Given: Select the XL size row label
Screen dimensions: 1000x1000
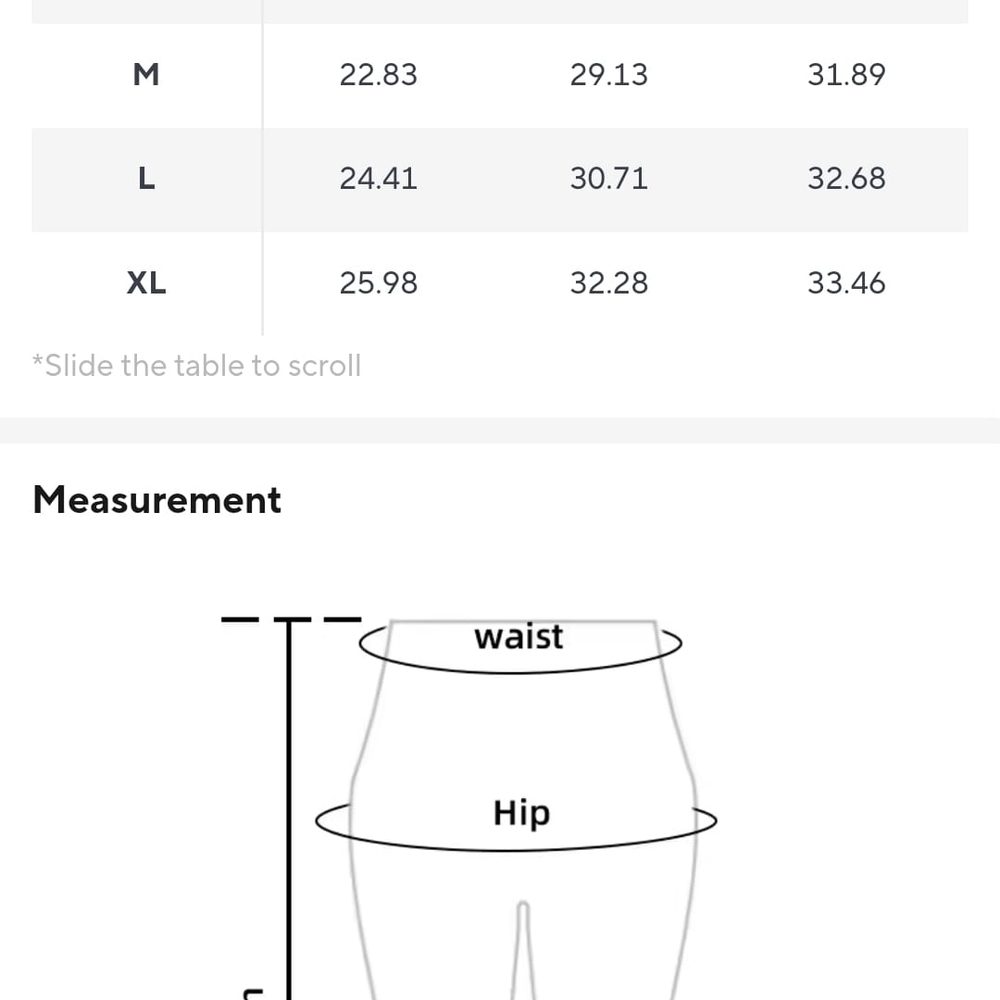Looking at the screenshot, I should (146, 283).
